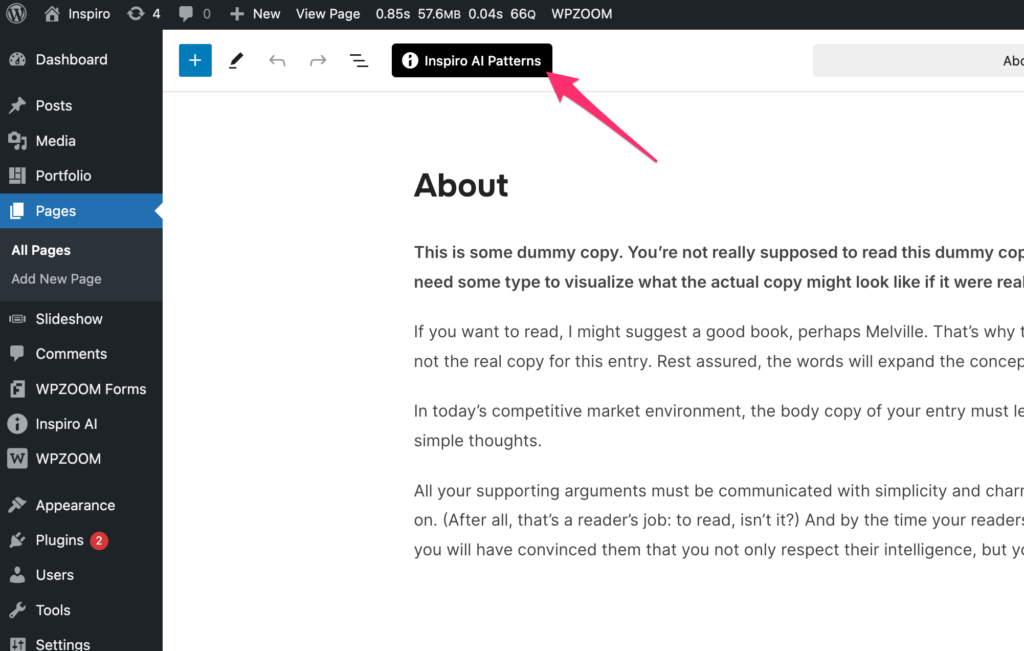Redo the last change
Screen dimensions: 1024x651
[318, 61]
